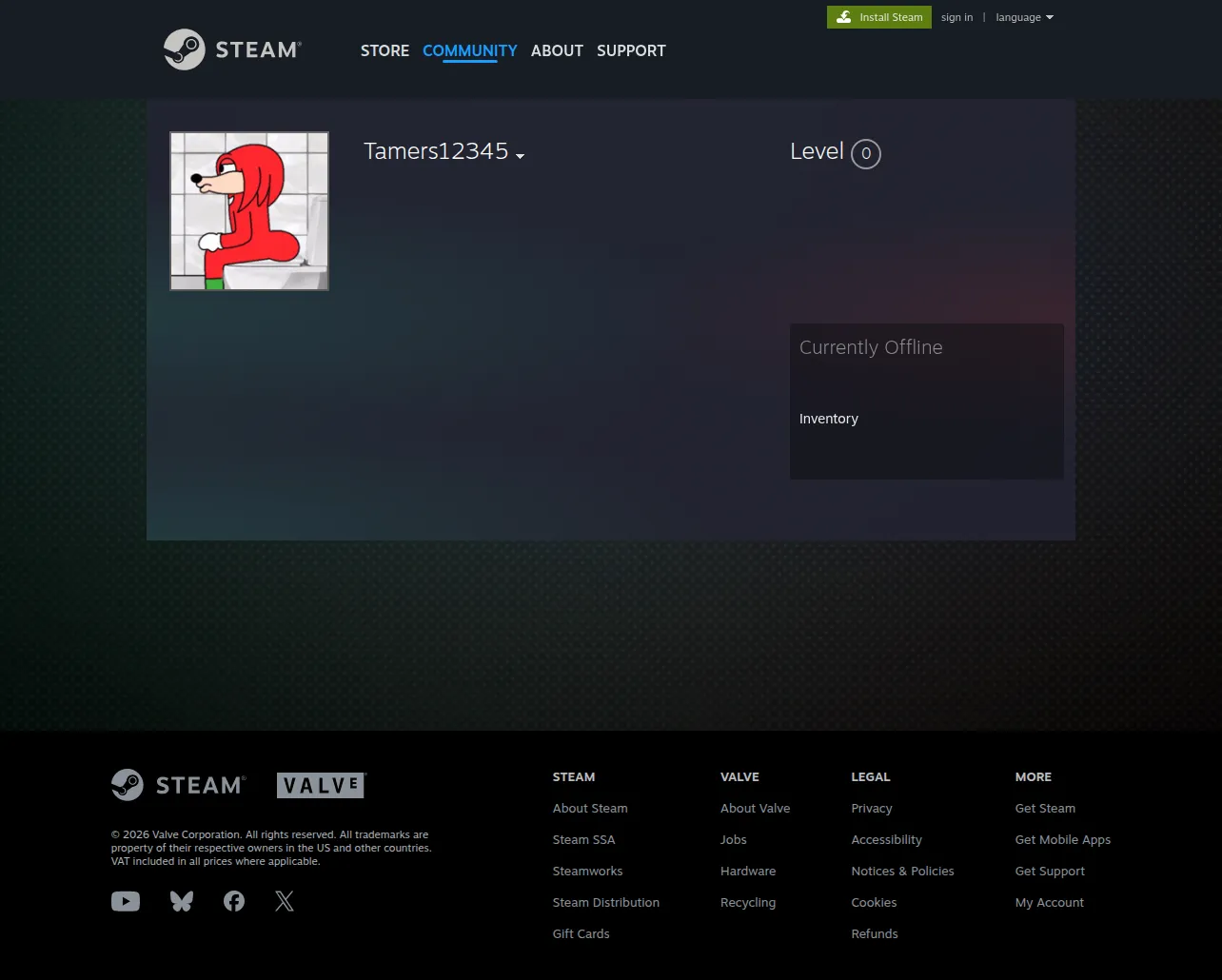The height and width of the screenshot is (980, 1222).
Task: Open the Refunds footer link
Action: [875, 933]
